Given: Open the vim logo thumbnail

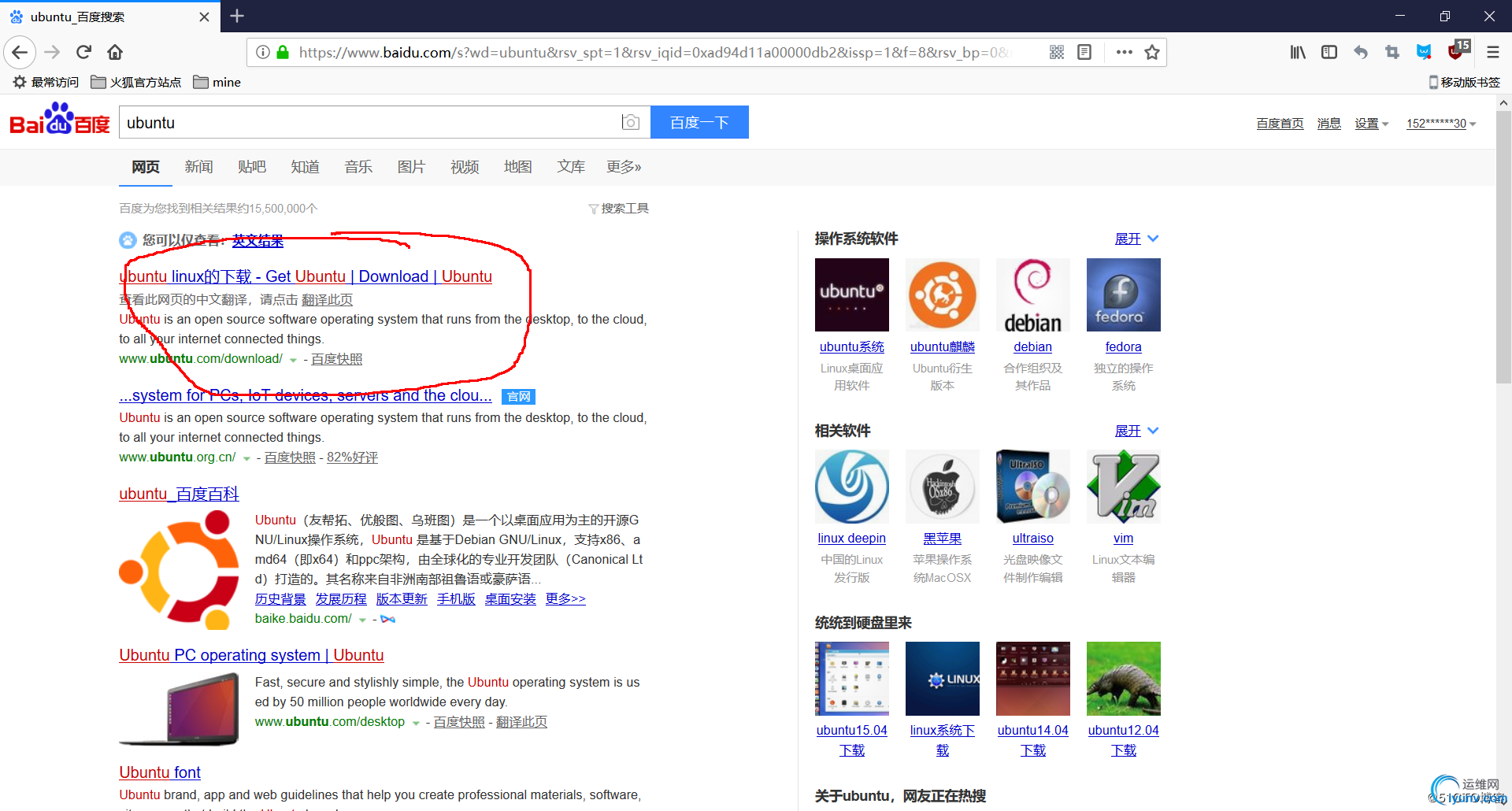Looking at the screenshot, I should (1123, 487).
